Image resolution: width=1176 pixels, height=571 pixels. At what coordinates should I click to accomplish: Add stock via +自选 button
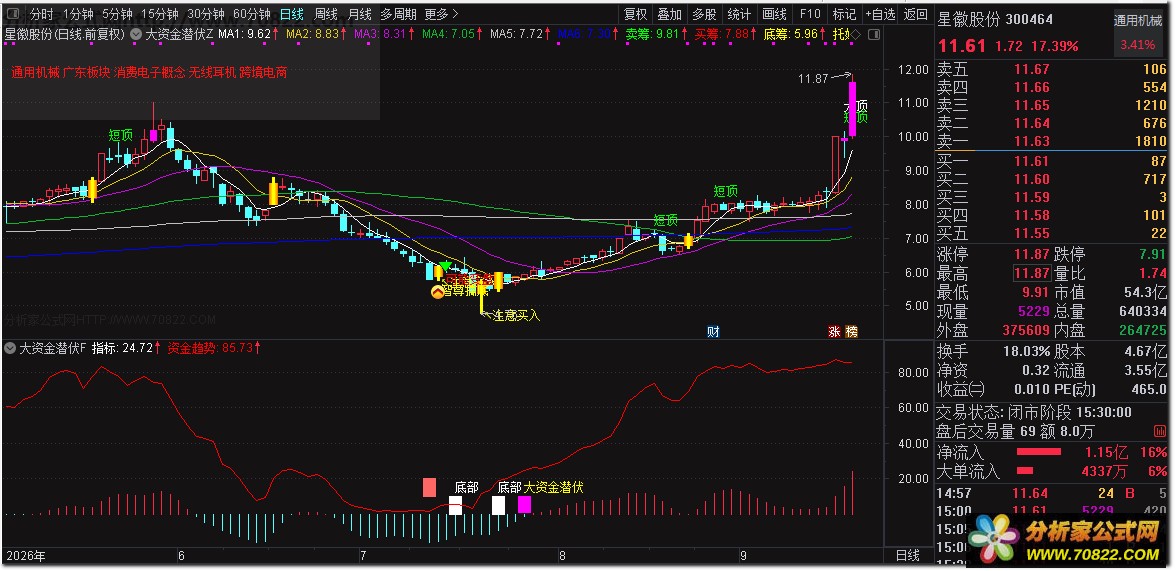point(880,14)
